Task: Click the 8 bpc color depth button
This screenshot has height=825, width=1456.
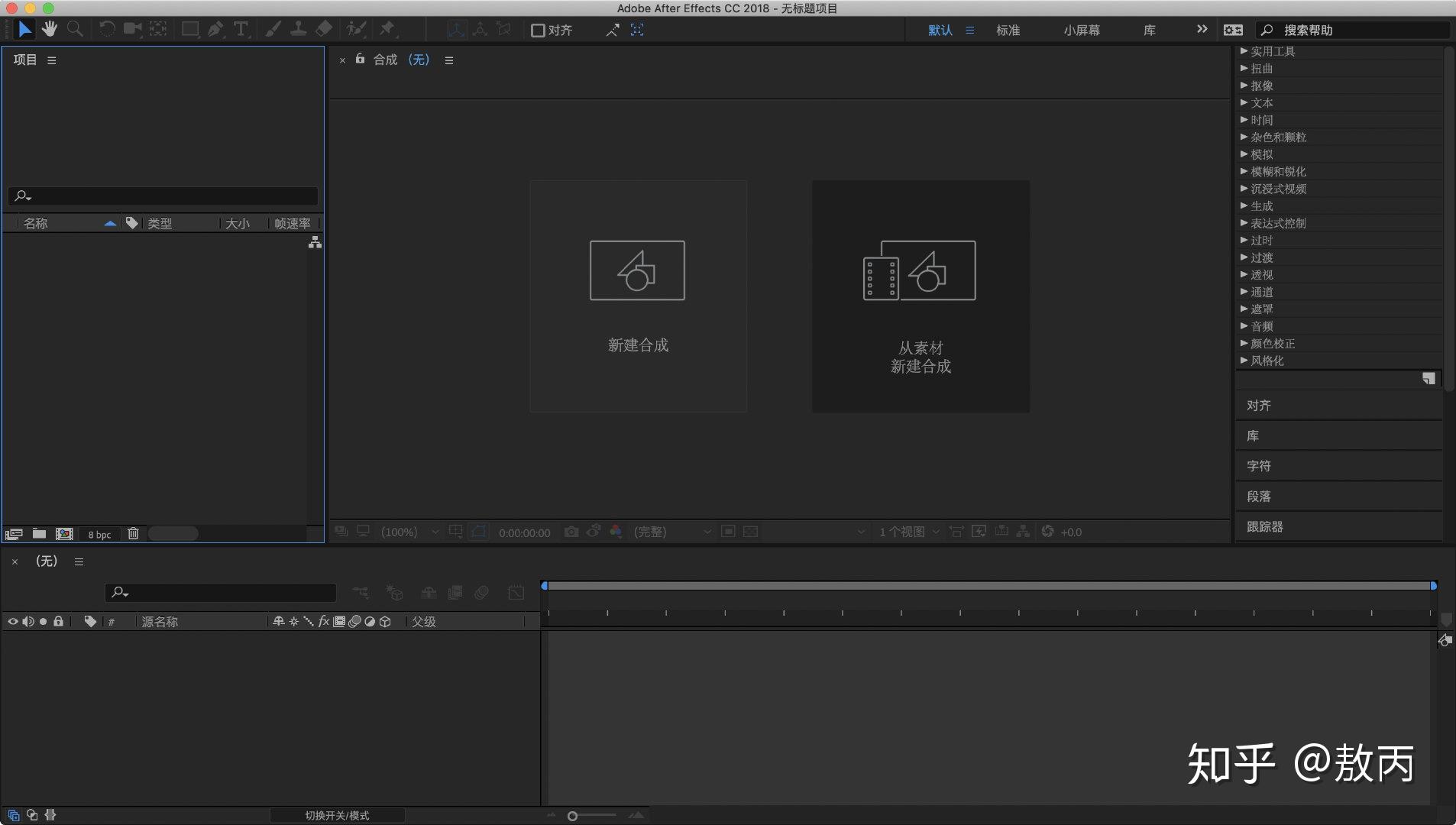Action: tap(99, 534)
